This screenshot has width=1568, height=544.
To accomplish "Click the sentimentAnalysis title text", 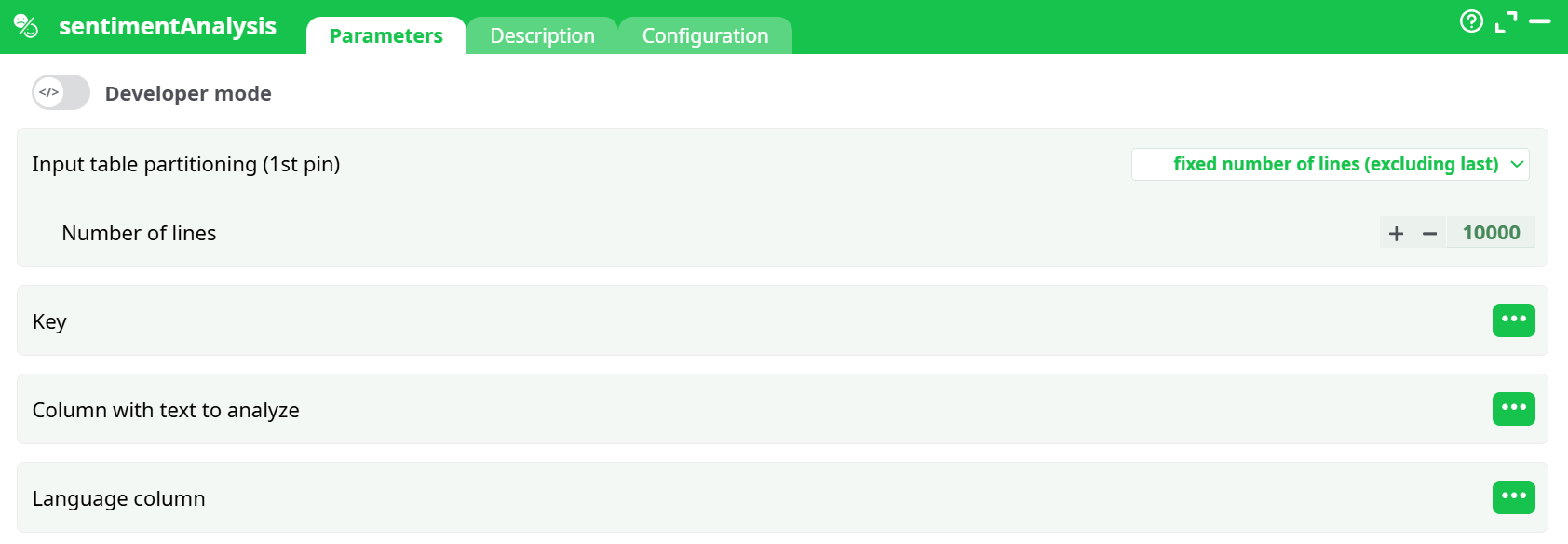I will click(x=168, y=26).
